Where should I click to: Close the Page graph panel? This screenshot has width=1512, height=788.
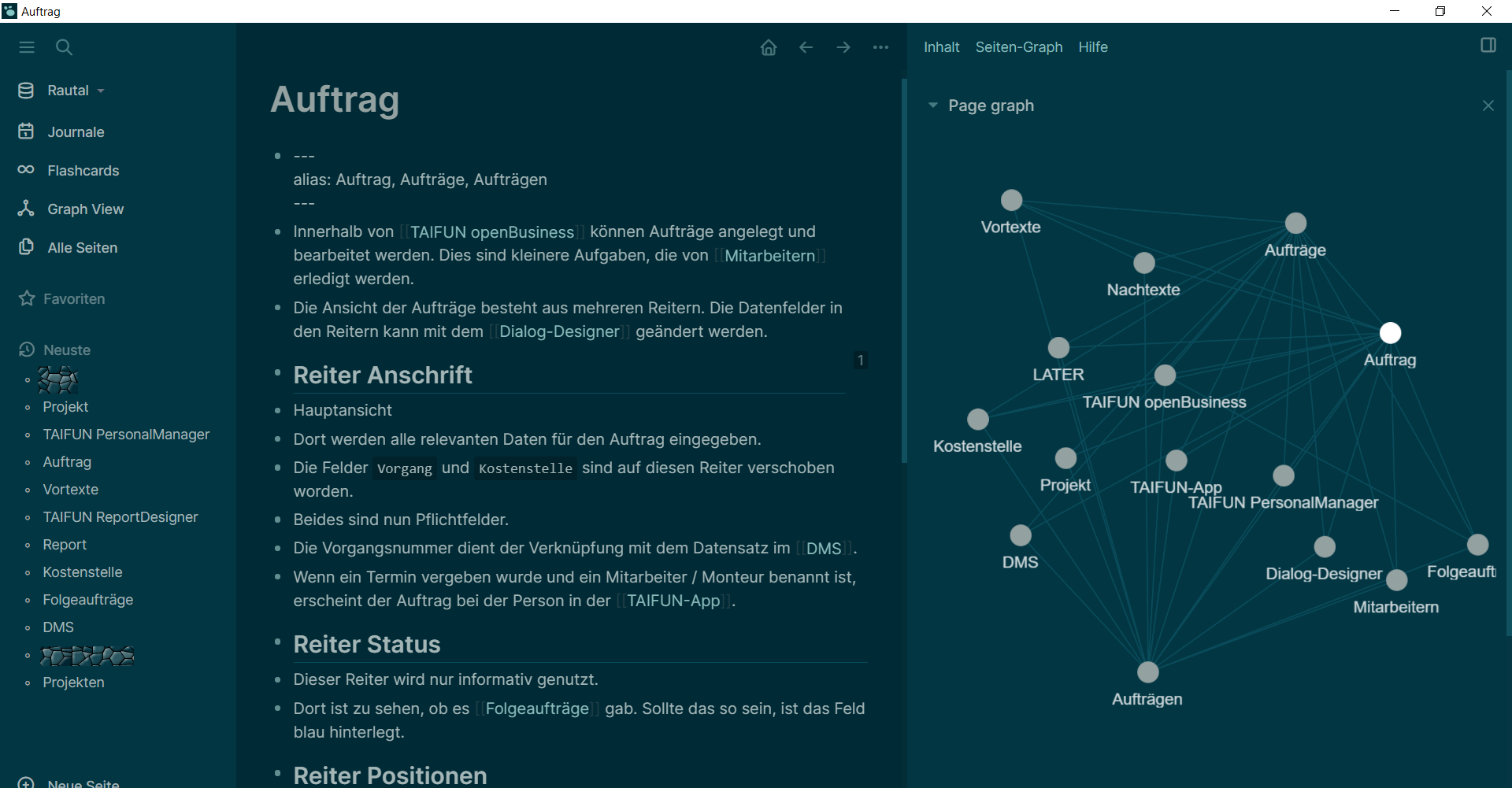pyautogui.click(x=1488, y=105)
